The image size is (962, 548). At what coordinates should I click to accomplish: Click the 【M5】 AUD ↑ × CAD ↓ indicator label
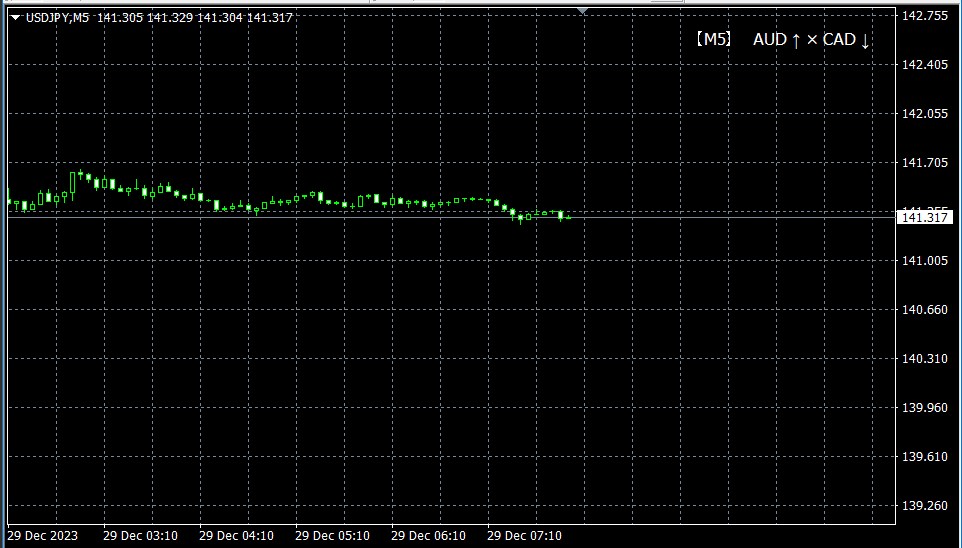coord(783,40)
